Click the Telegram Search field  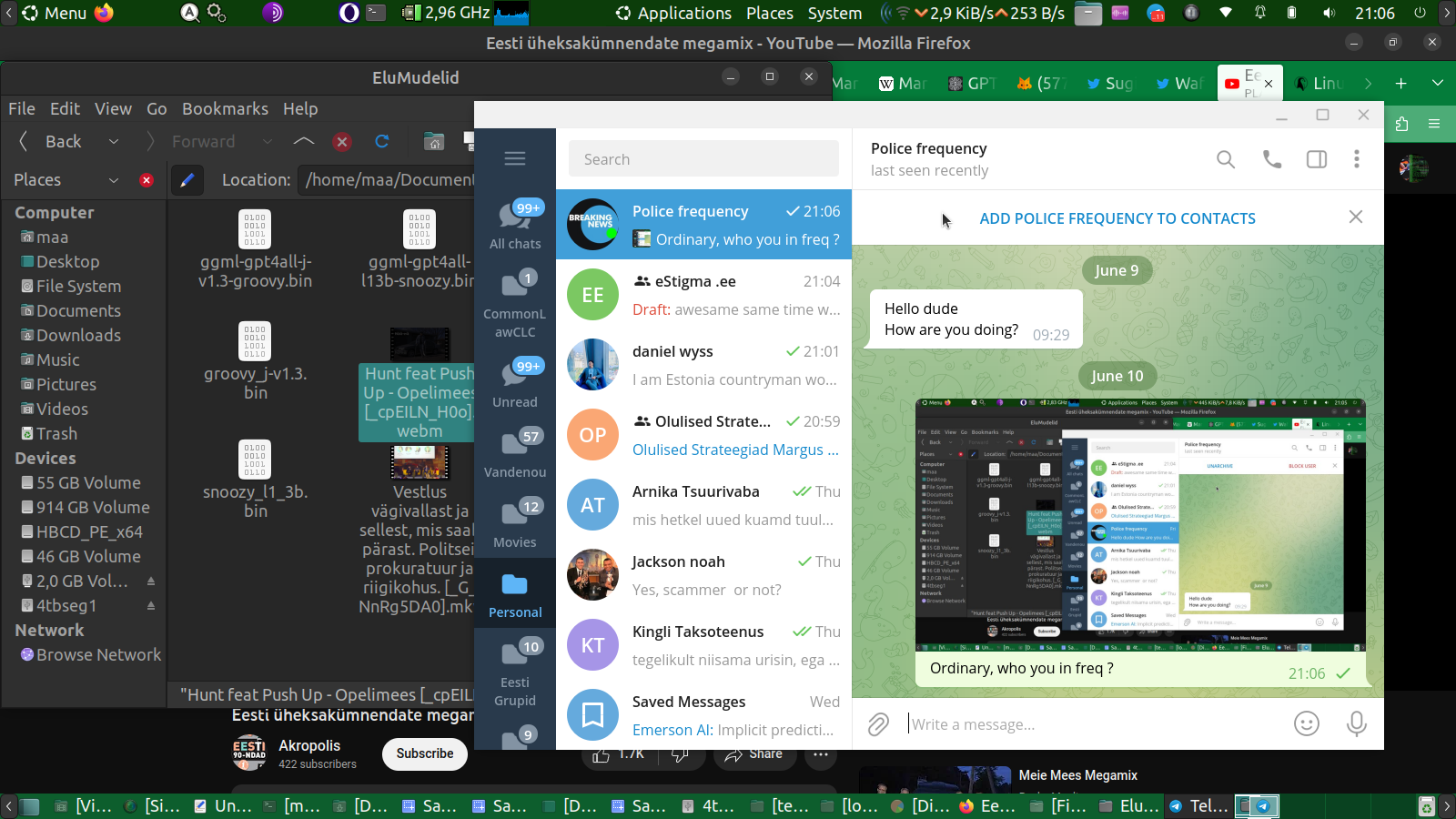(703, 159)
